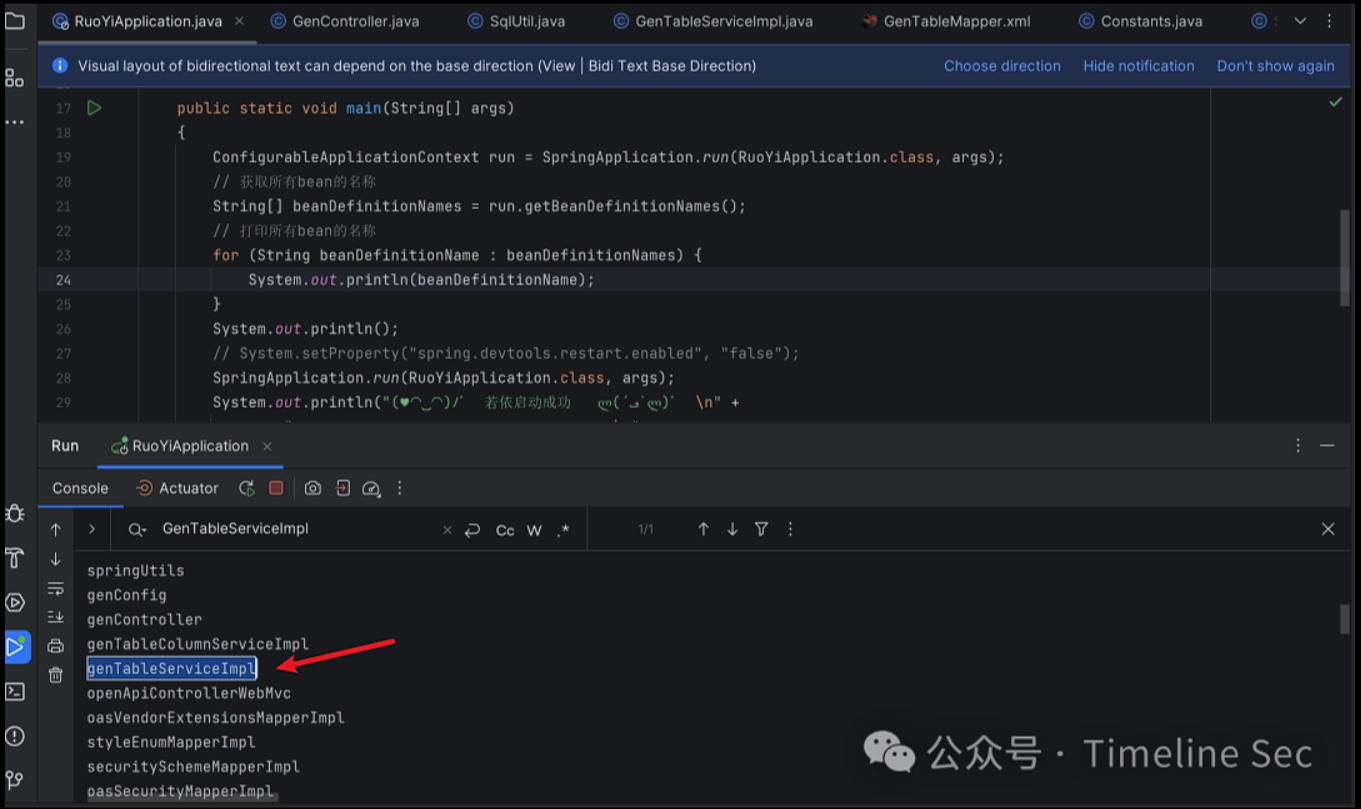Viewport: 1361px width, 809px height.
Task: Click Hide notification link
Action: tap(1138, 66)
